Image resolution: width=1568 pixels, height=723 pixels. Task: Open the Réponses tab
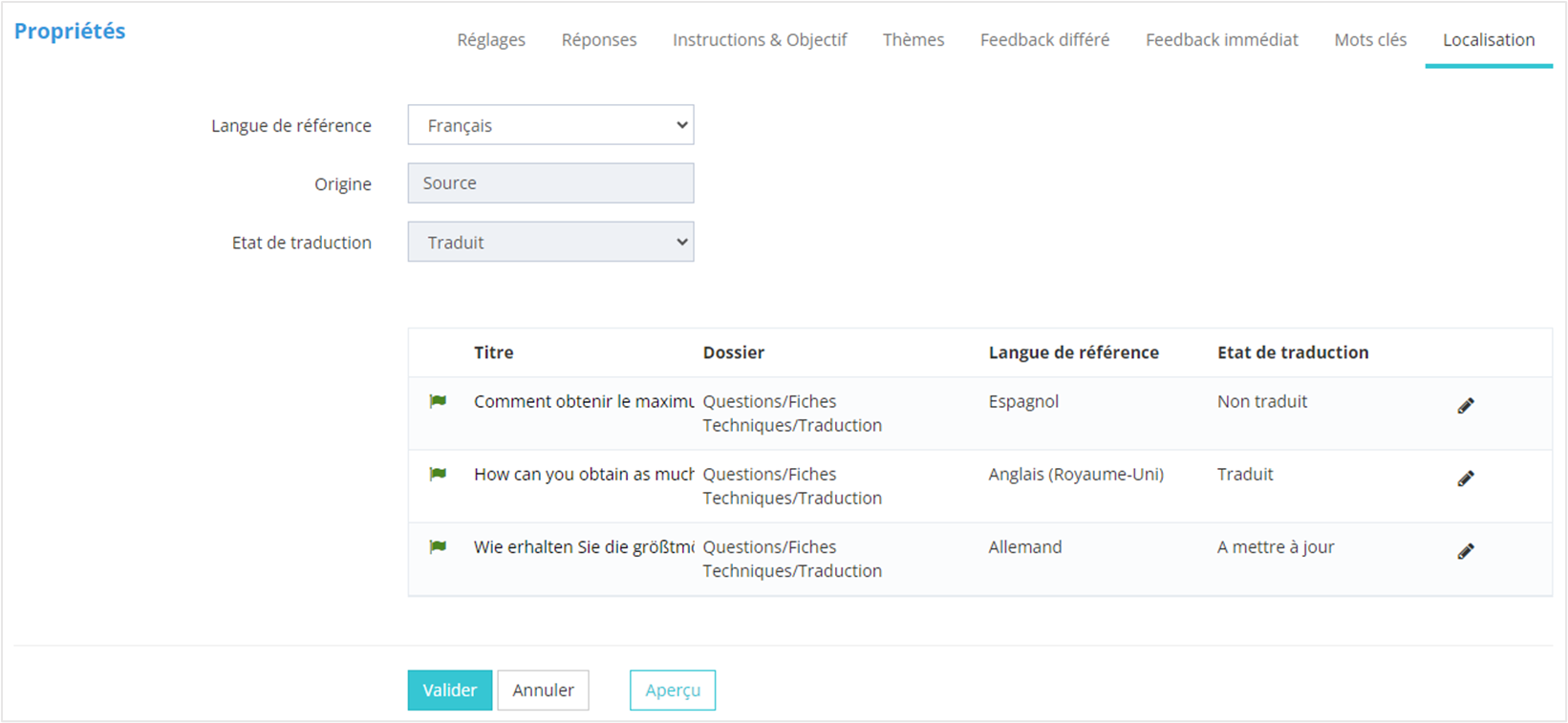[599, 40]
